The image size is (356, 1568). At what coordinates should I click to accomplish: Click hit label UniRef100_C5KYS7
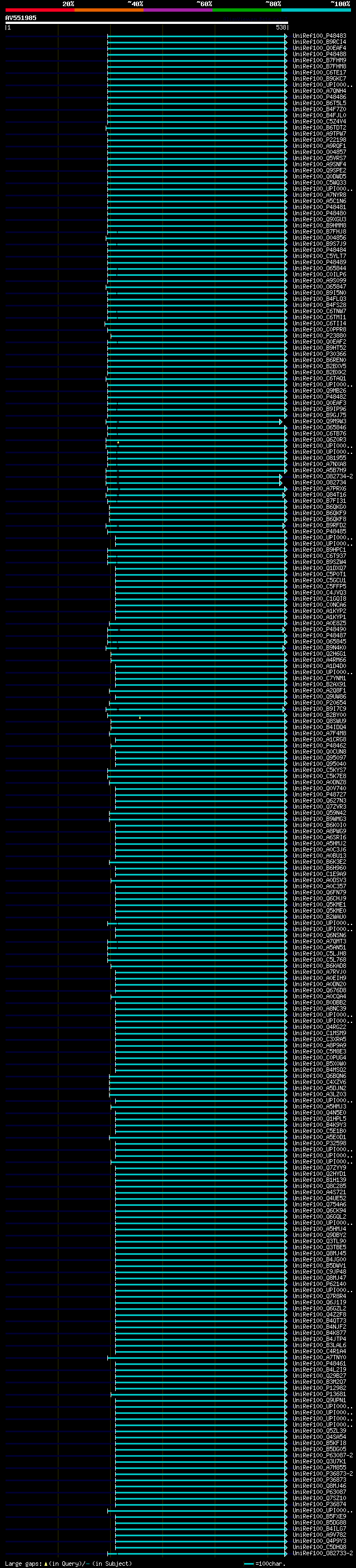[x=319, y=770]
